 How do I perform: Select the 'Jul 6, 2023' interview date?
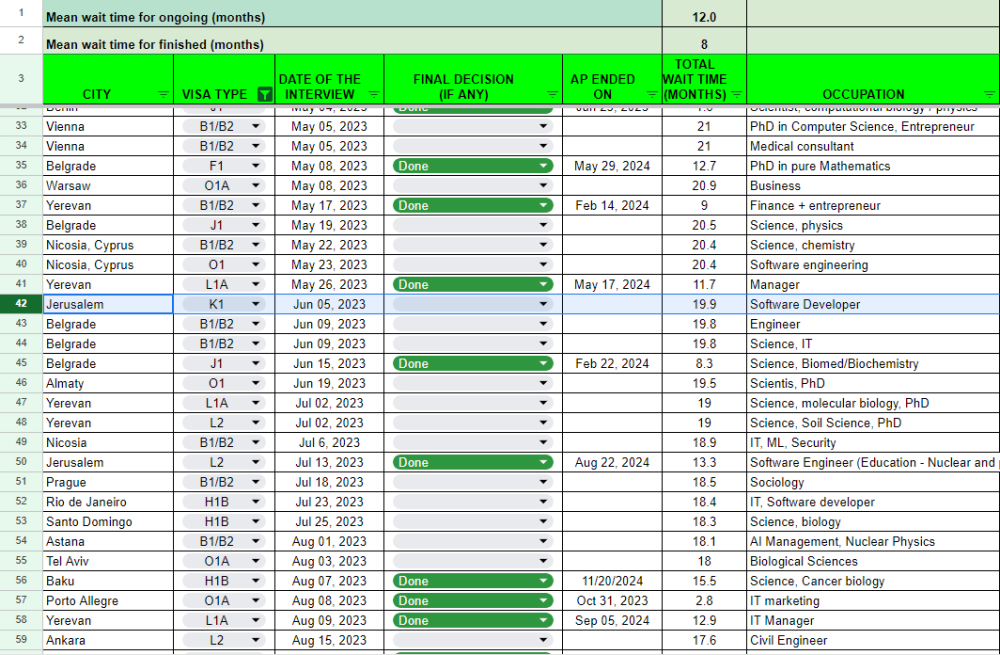coord(329,443)
